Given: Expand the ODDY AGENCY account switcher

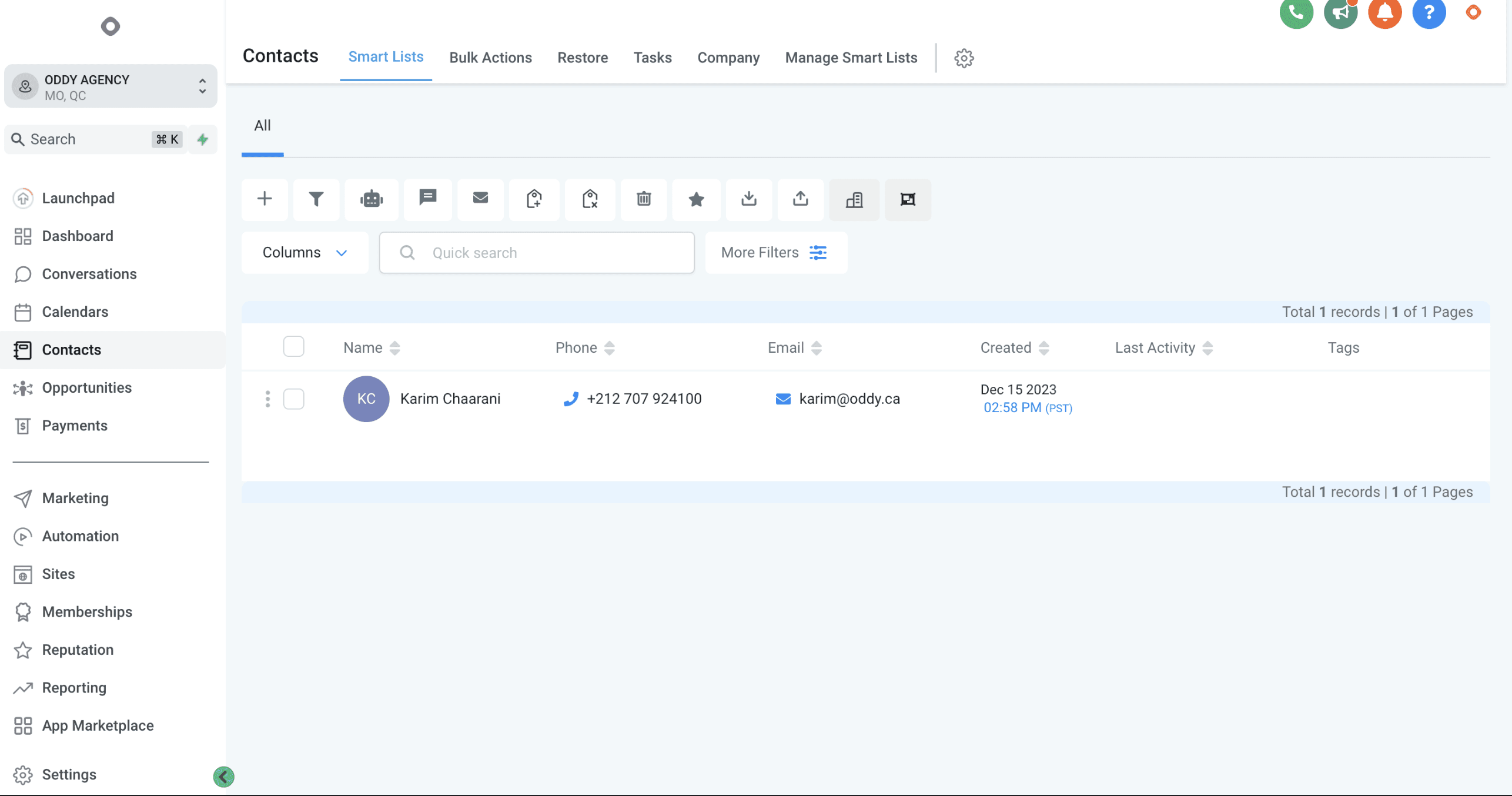Looking at the screenshot, I should tap(111, 87).
